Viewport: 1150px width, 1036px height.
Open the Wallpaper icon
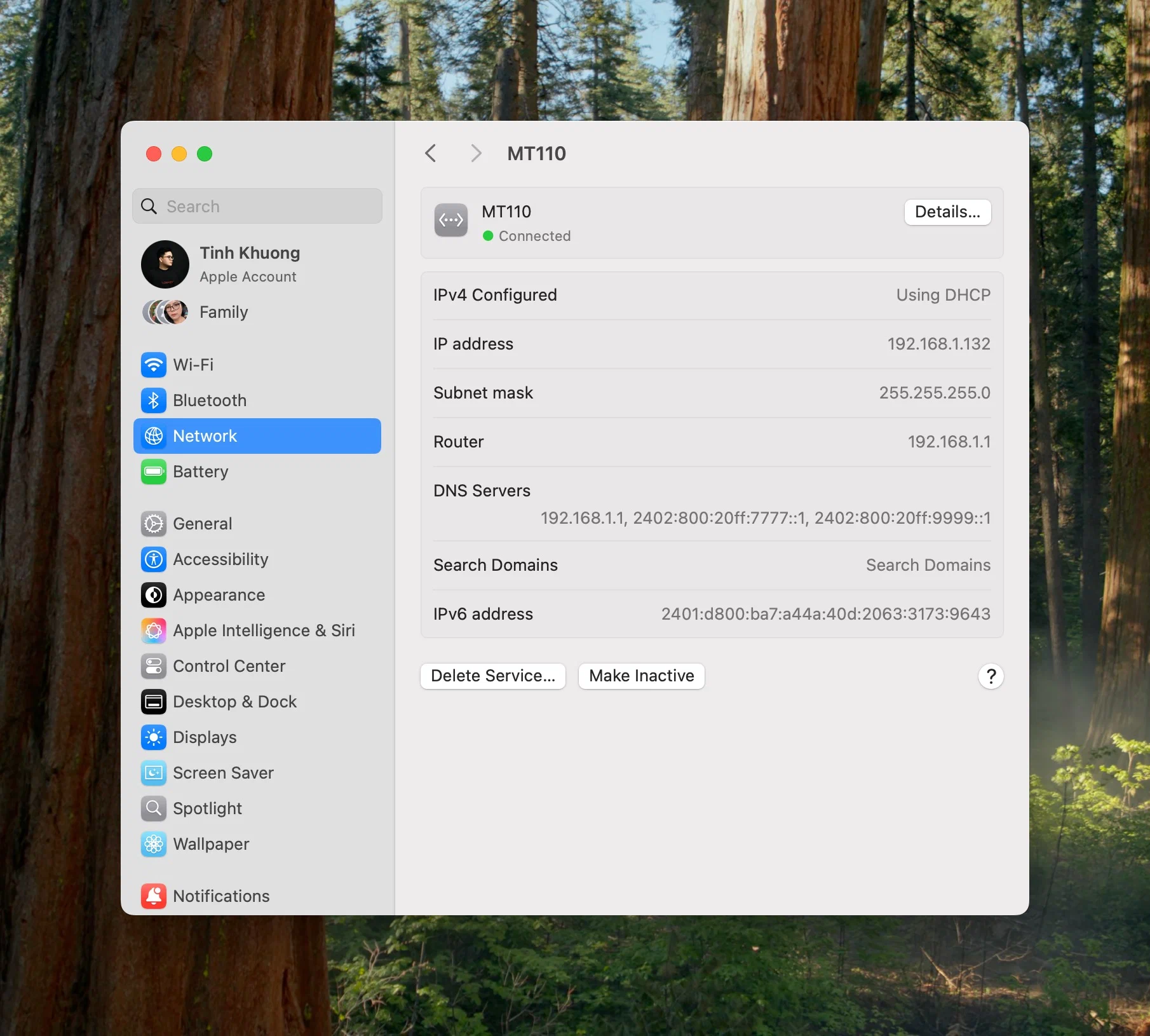tap(154, 844)
